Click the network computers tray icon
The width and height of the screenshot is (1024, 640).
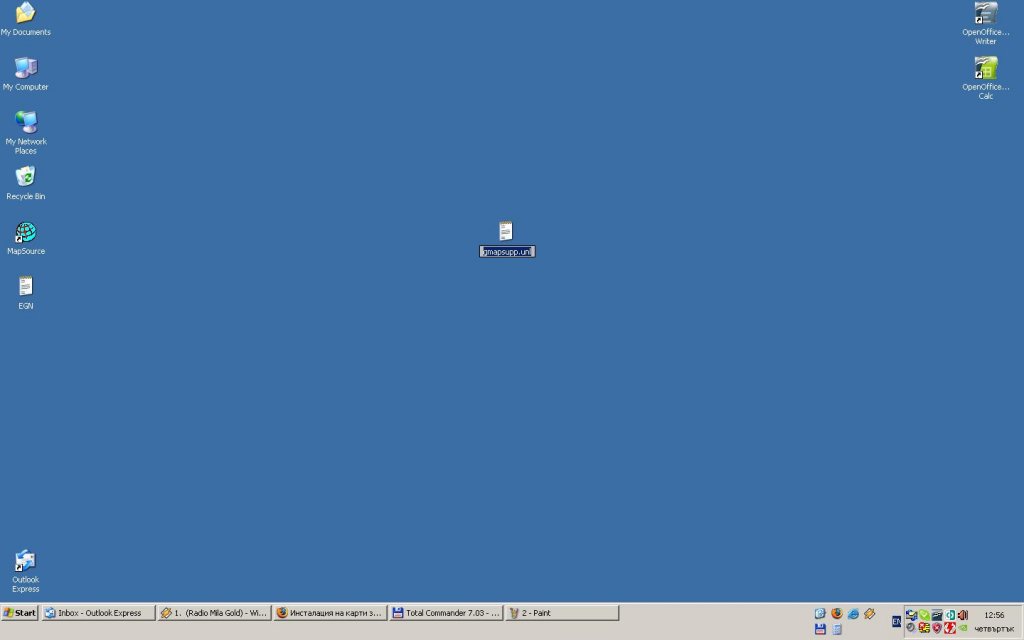pos(911,615)
